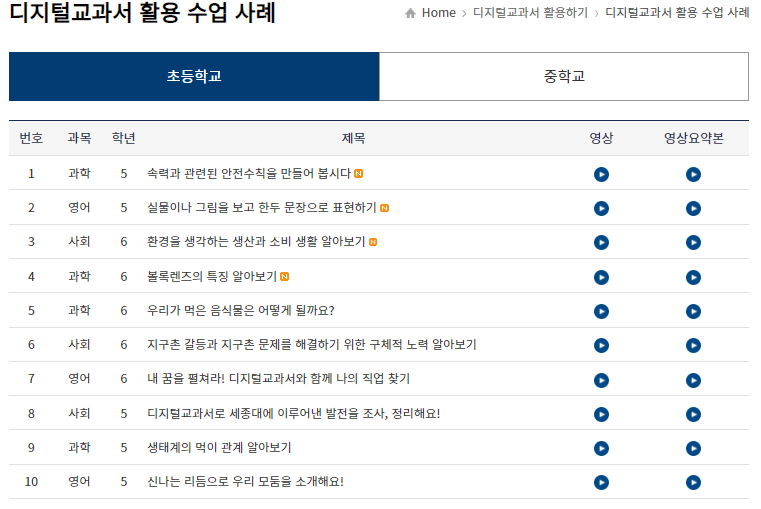
Task: Click the 과목 column header
Action: coord(79,138)
